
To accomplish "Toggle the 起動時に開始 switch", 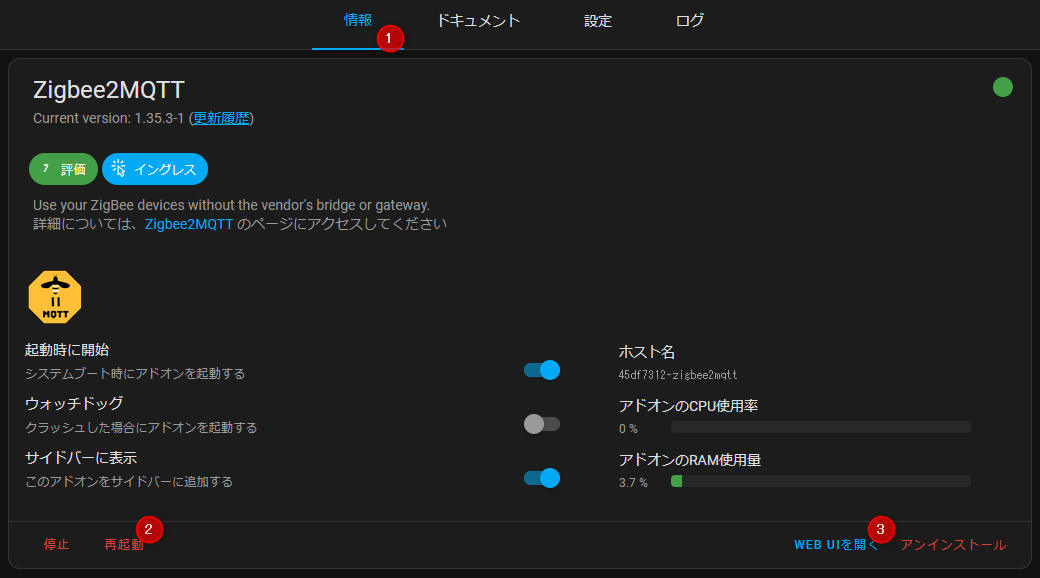I will [542, 370].
